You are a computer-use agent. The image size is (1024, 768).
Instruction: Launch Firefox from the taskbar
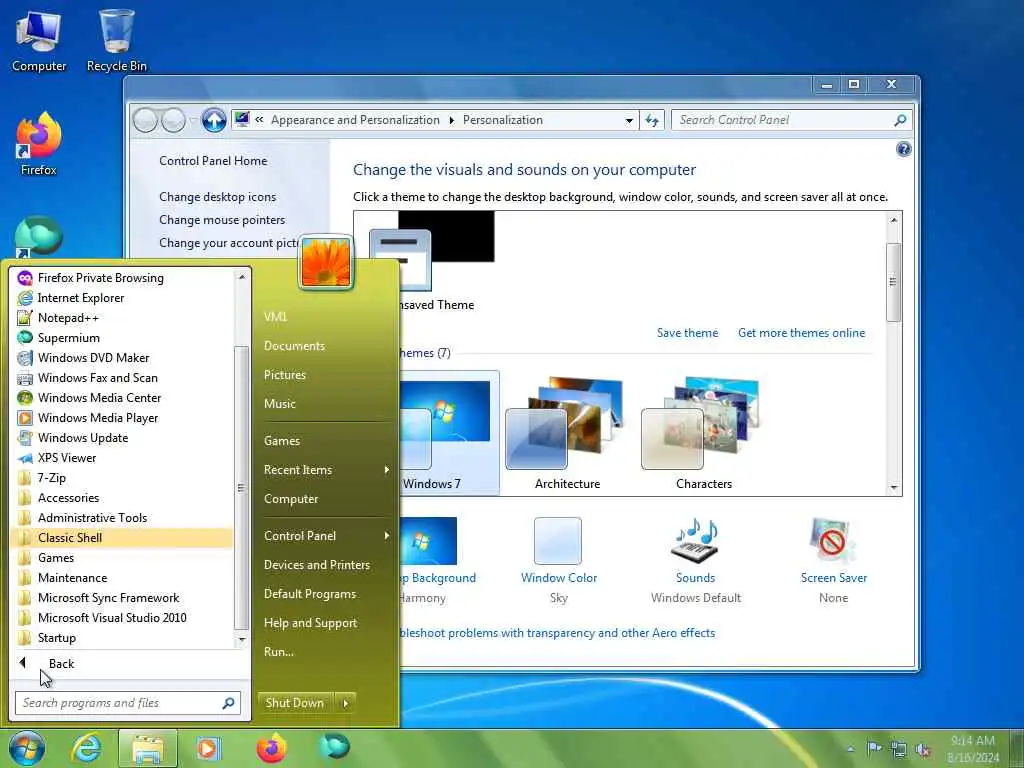pyautogui.click(x=272, y=748)
